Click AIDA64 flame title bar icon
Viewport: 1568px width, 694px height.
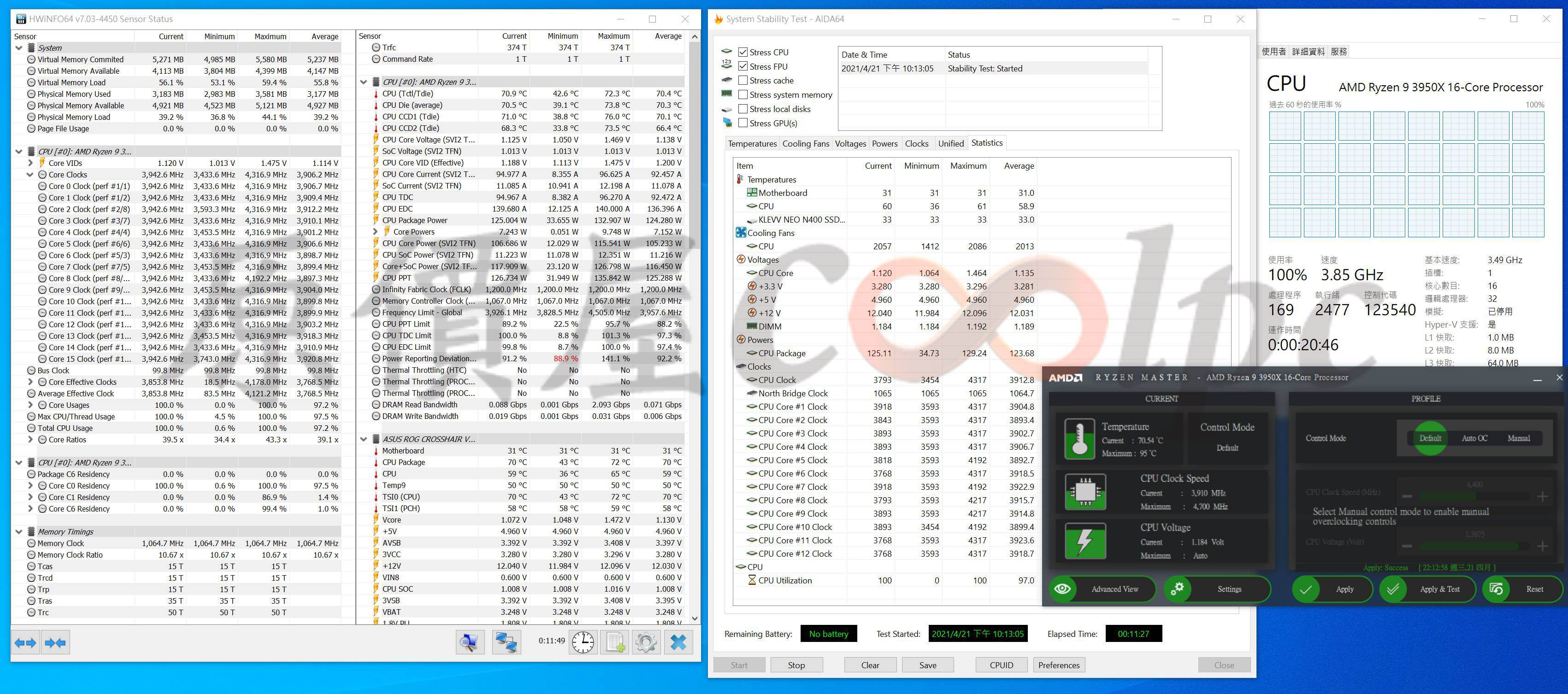[x=719, y=19]
